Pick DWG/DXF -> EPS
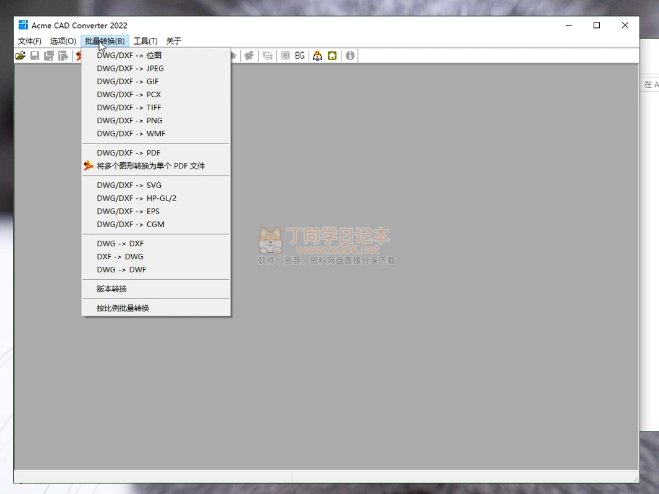This screenshot has width=659, height=494. point(156,211)
